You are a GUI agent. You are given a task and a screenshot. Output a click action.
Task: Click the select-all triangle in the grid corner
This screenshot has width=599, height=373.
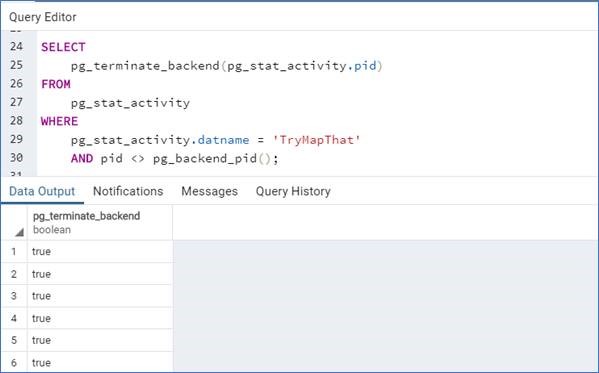[19, 232]
